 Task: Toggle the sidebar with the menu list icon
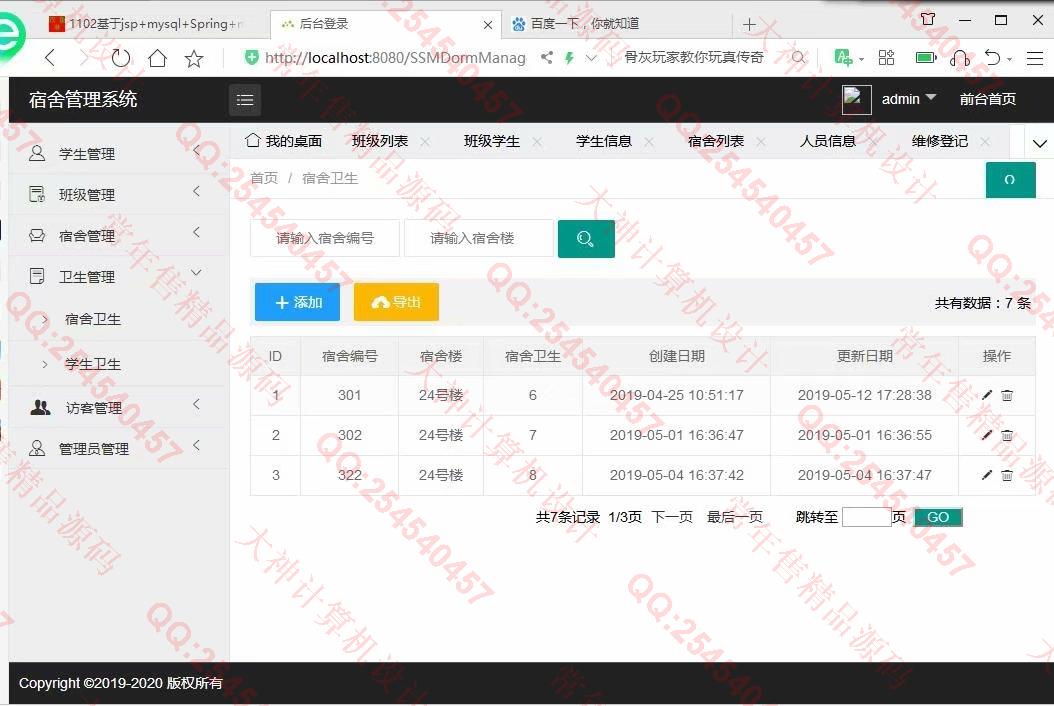pos(245,100)
